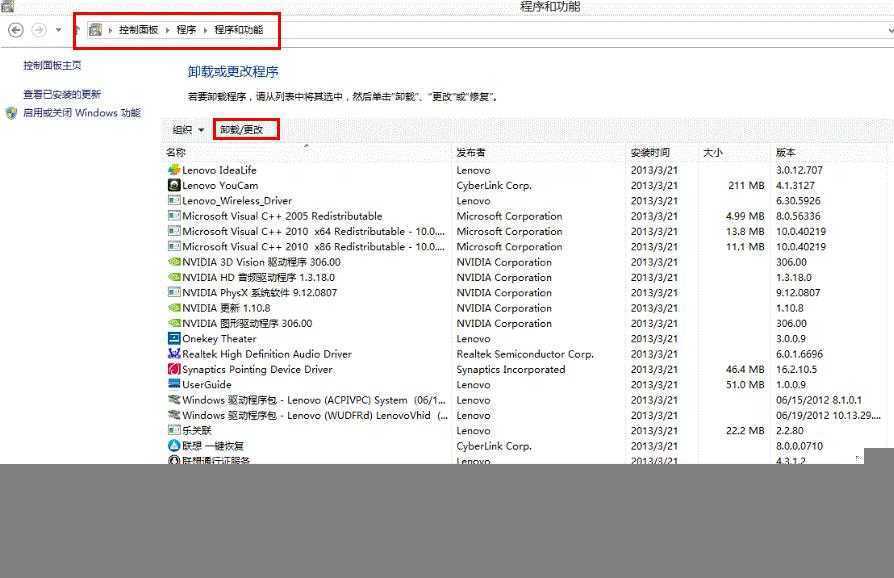Click the Lenovo IdeaLife icon
The height and width of the screenshot is (578, 894).
point(174,170)
